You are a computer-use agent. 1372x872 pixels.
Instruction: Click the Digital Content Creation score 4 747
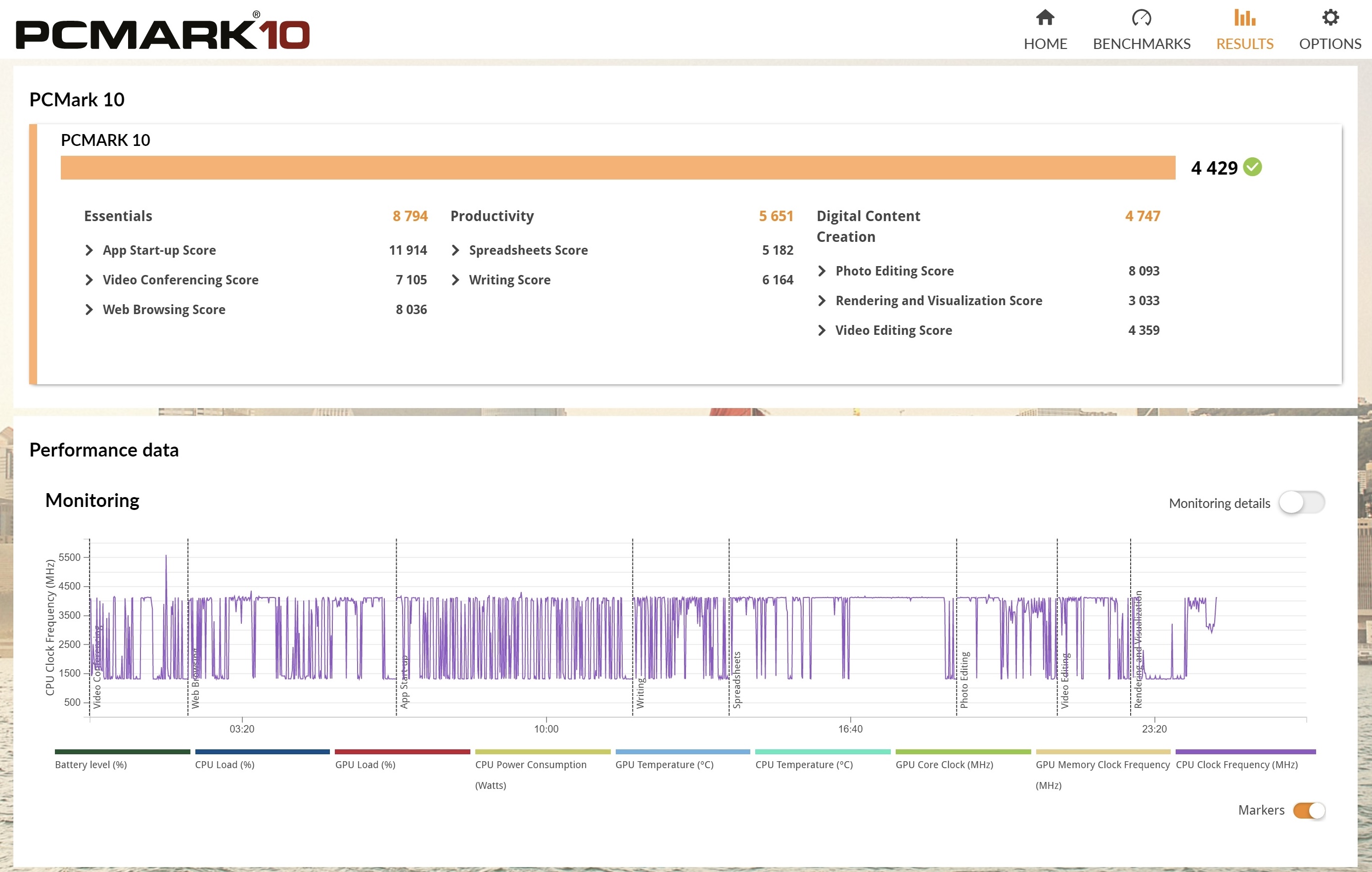click(x=1143, y=216)
